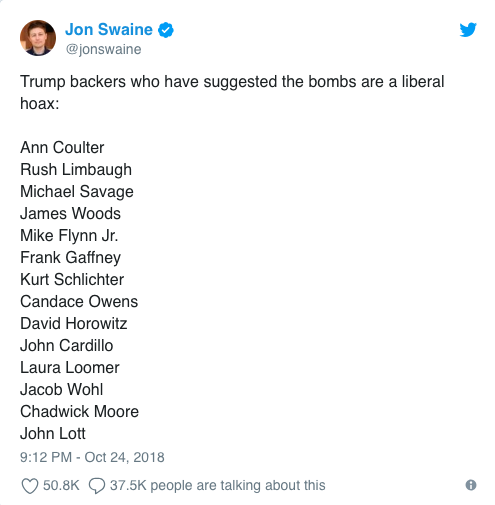
Task: Click the name John Lott
Action: [x=53, y=433]
